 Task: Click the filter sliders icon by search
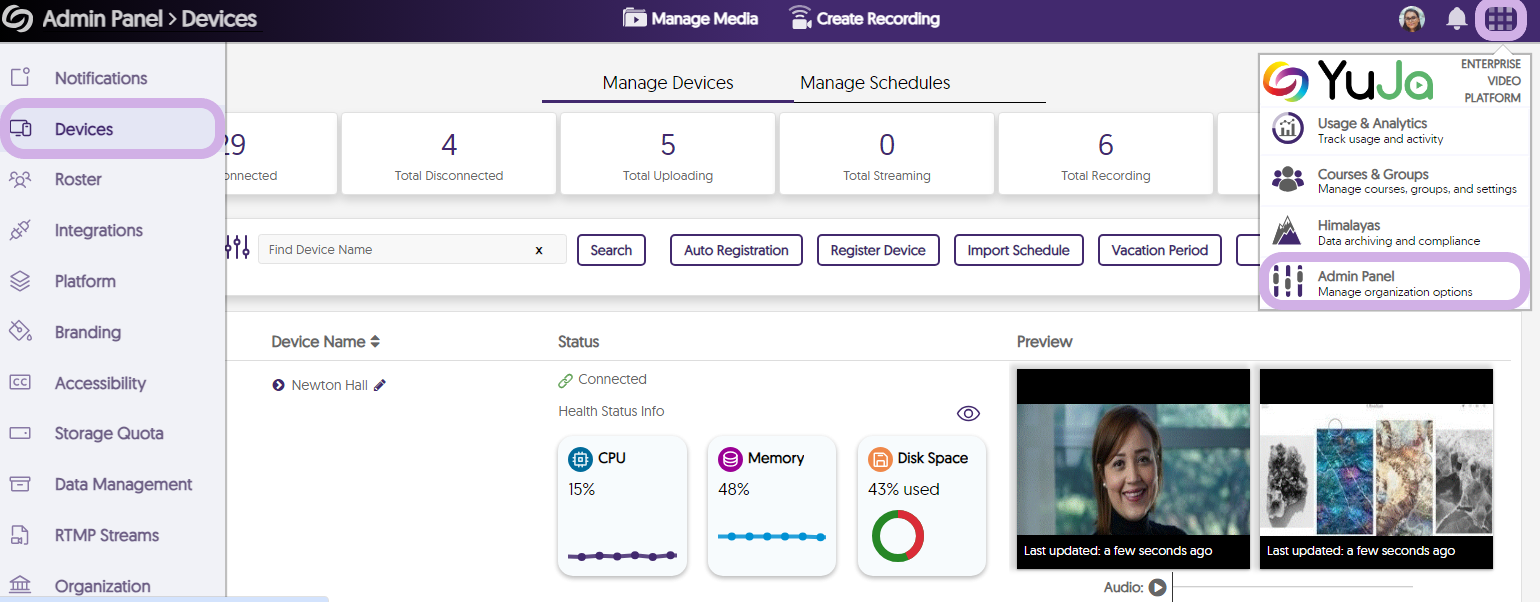[x=237, y=248]
